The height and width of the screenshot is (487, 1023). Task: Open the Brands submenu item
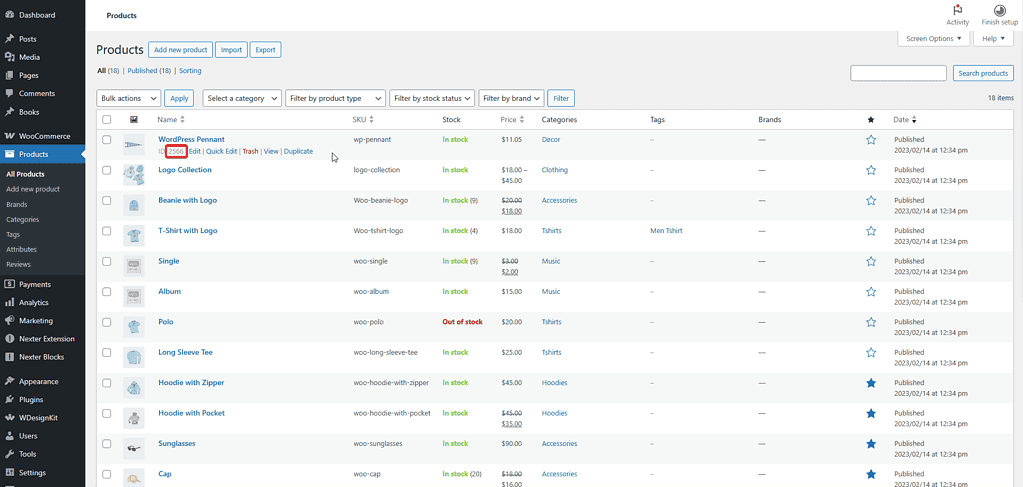17,204
